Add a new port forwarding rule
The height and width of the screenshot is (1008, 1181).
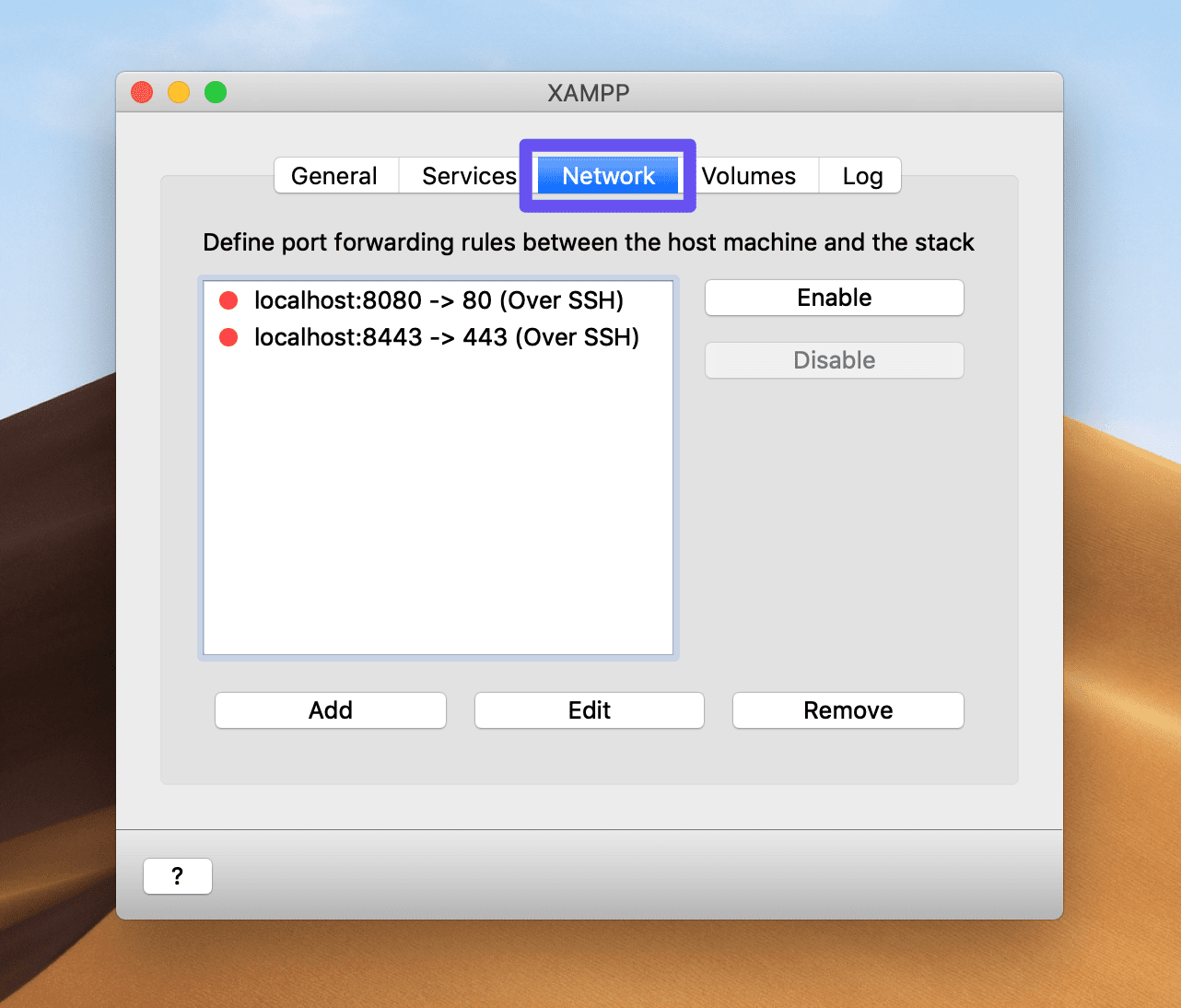pos(330,709)
